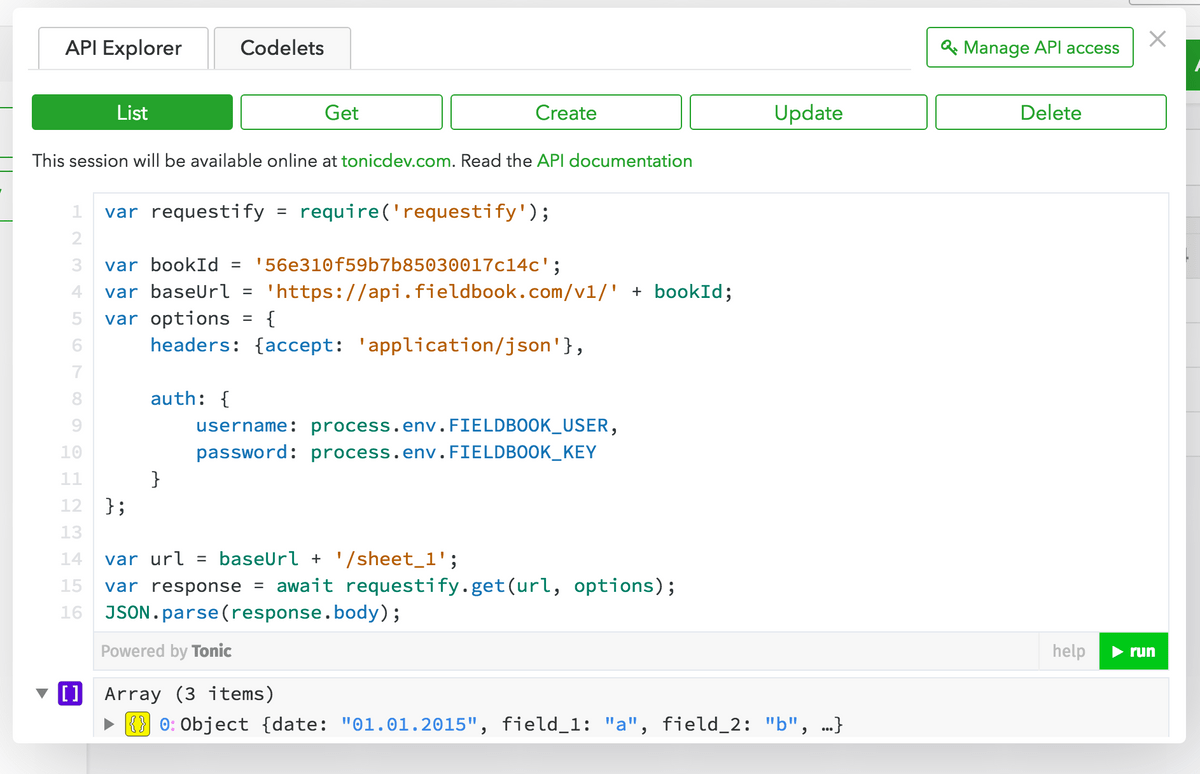Click the help link near the run button
Screen dimensions: 1200x774
[1068, 650]
